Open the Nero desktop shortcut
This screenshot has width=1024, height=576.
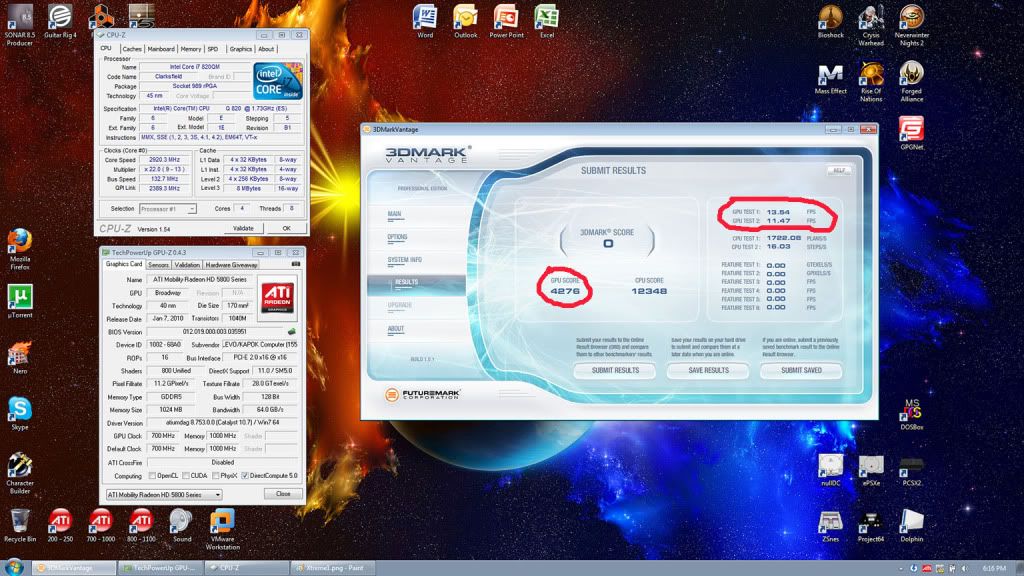(x=20, y=358)
